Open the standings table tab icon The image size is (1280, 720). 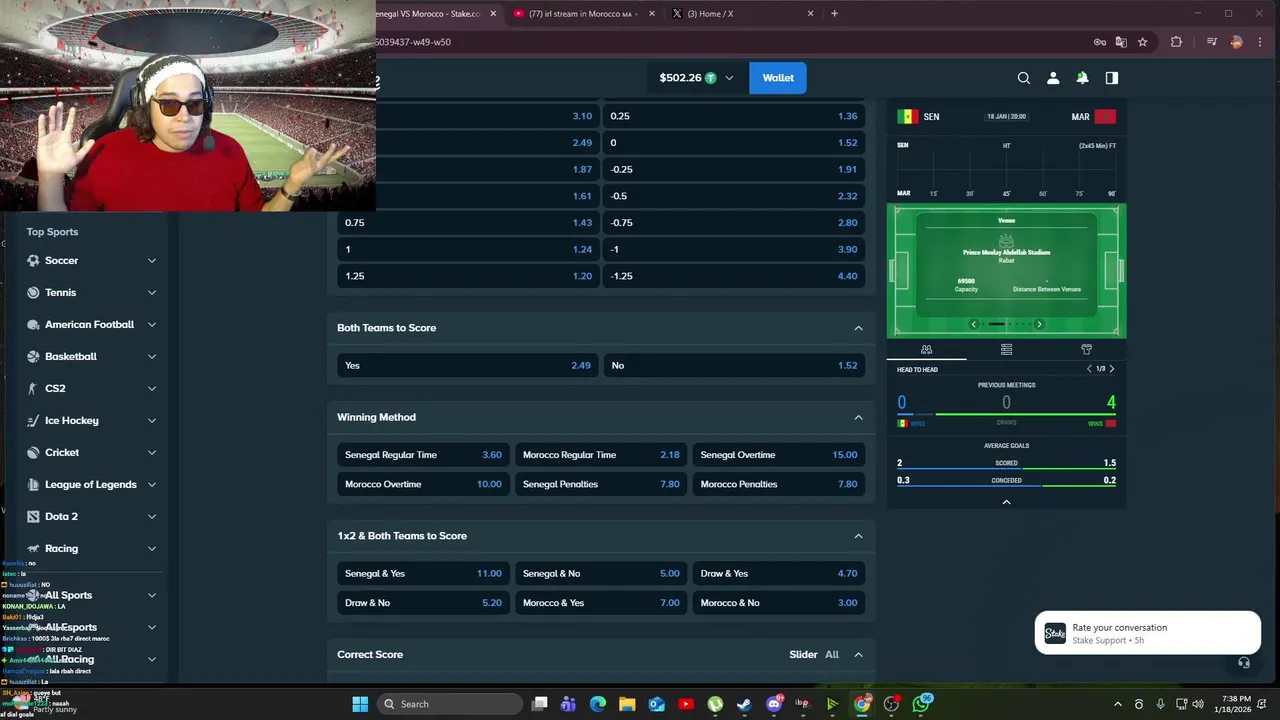1006,349
